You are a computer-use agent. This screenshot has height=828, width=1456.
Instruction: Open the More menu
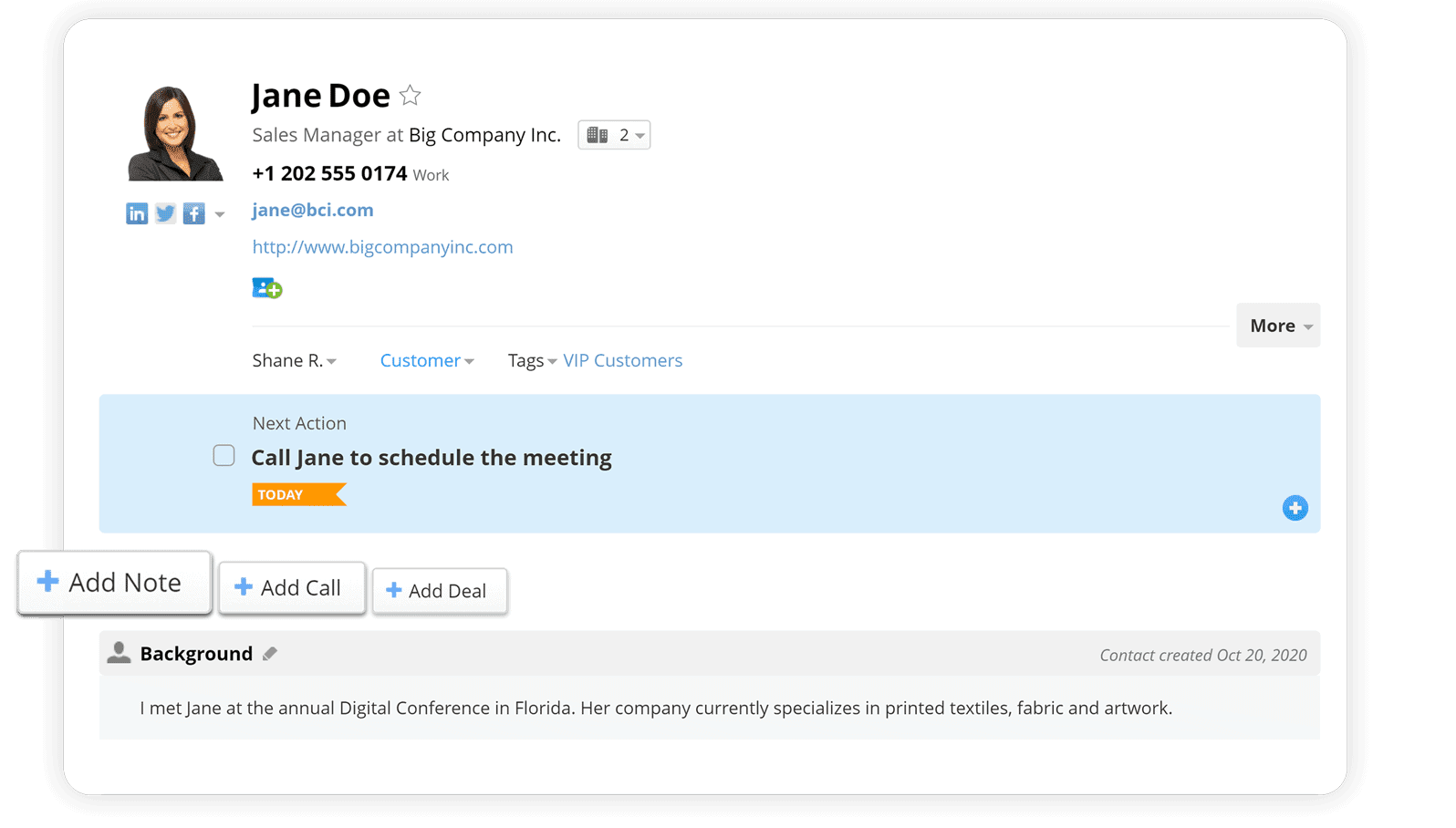[1278, 326]
